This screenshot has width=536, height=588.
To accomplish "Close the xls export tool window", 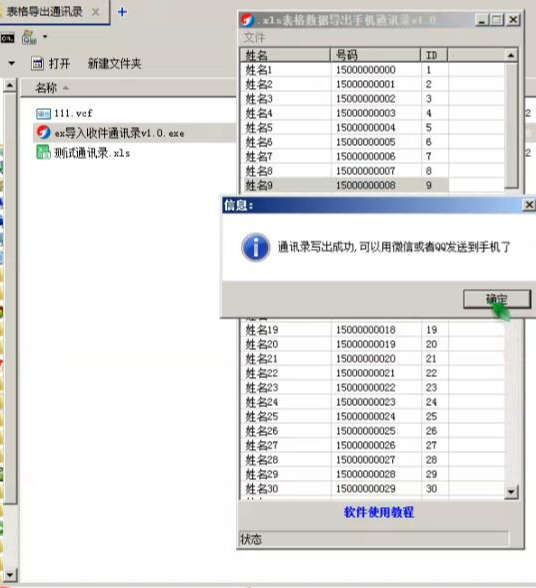I will (513, 20).
